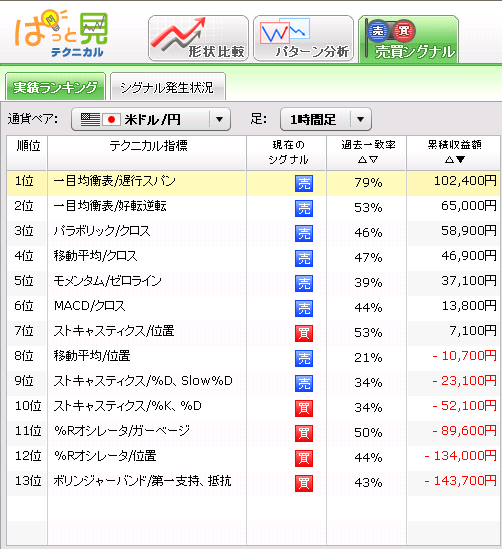Click the -134,000円 loss value
The width and height of the screenshot is (502, 549).
pos(460,456)
